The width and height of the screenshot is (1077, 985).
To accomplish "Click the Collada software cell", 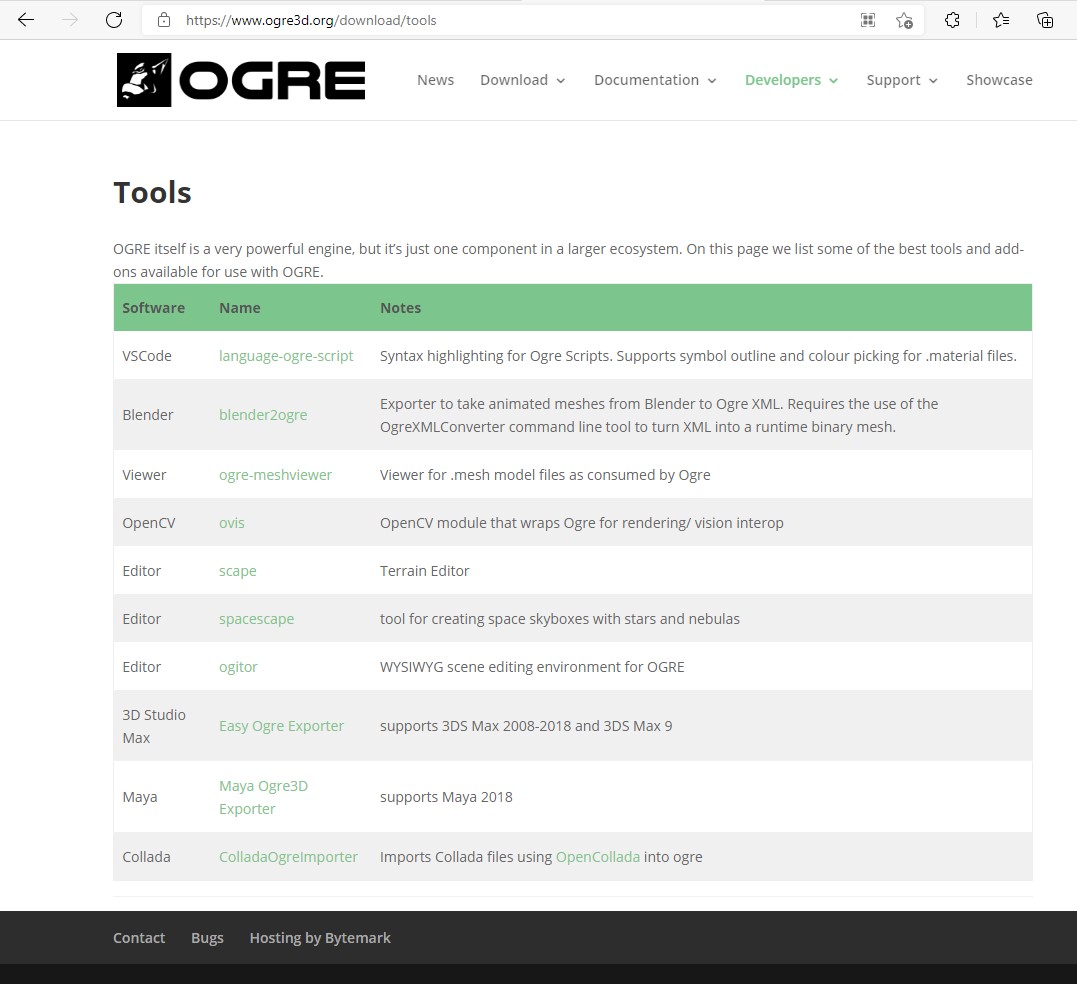I will pyautogui.click(x=146, y=857).
